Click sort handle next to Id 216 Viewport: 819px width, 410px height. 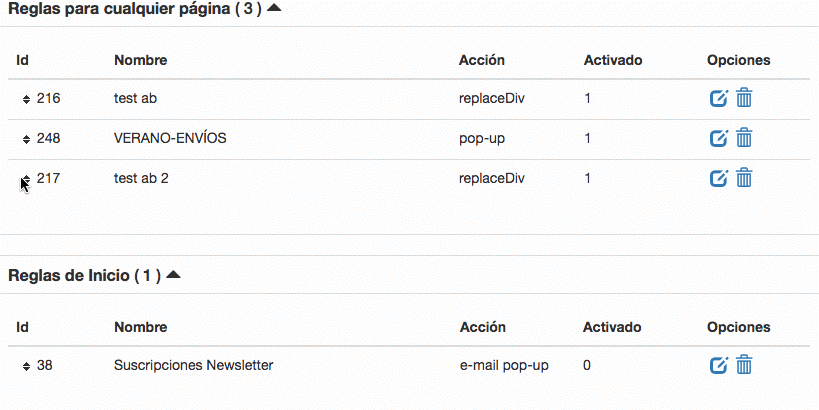(26, 99)
